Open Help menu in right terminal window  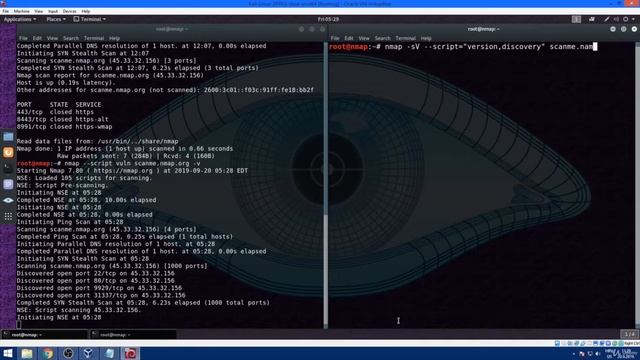426,38
